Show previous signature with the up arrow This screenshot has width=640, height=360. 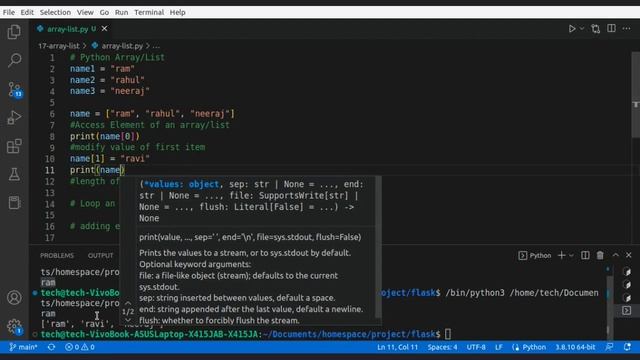[x=128, y=303]
